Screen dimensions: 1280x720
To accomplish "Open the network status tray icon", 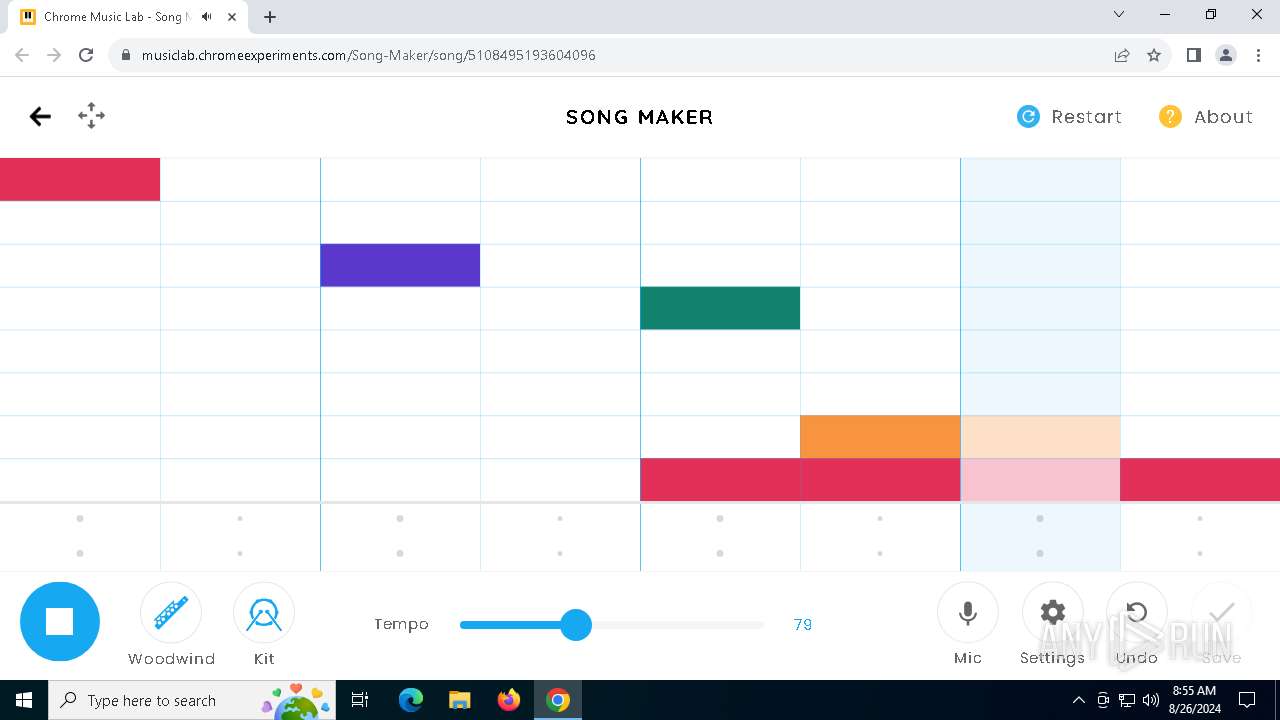I will click(1127, 700).
